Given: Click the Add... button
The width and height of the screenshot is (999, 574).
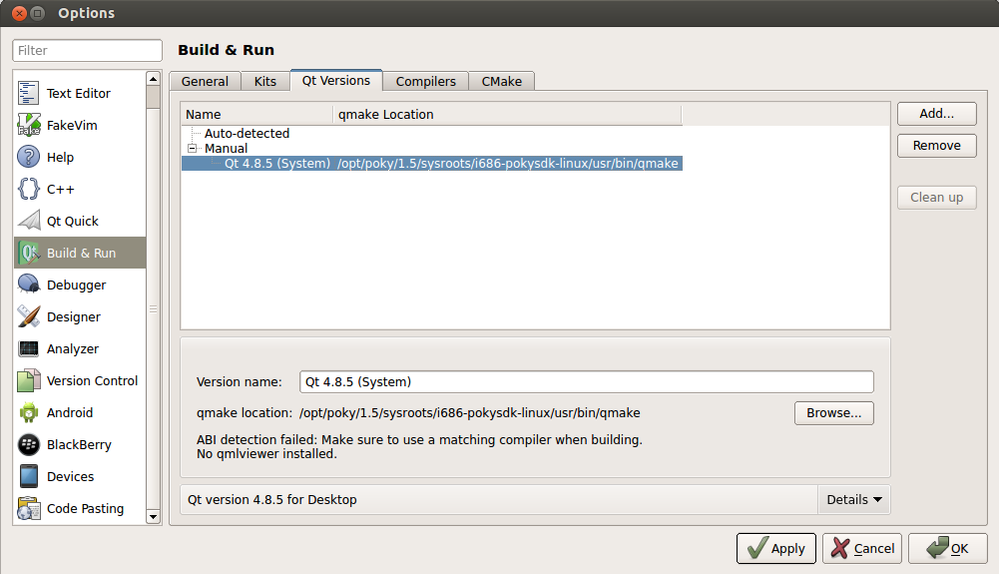Looking at the screenshot, I should pos(936,113).
